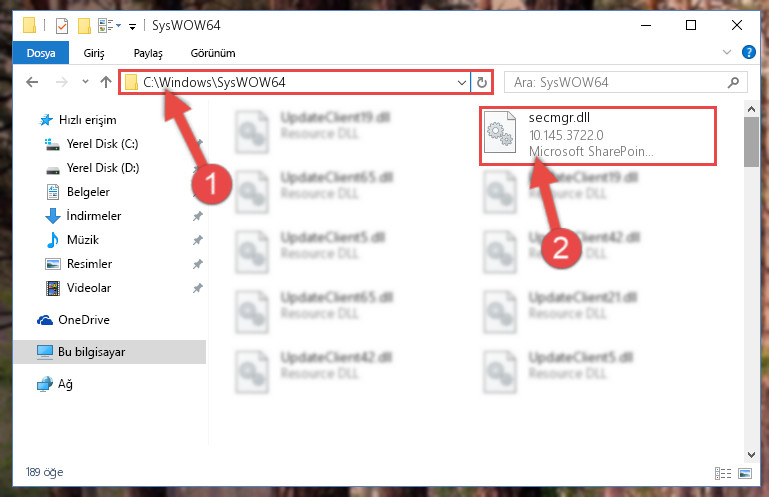Image resolution: width=769 pixels, height=497 pixels.
Task: Open OneDrive in navigation pane
Action: tap(74, 320)
